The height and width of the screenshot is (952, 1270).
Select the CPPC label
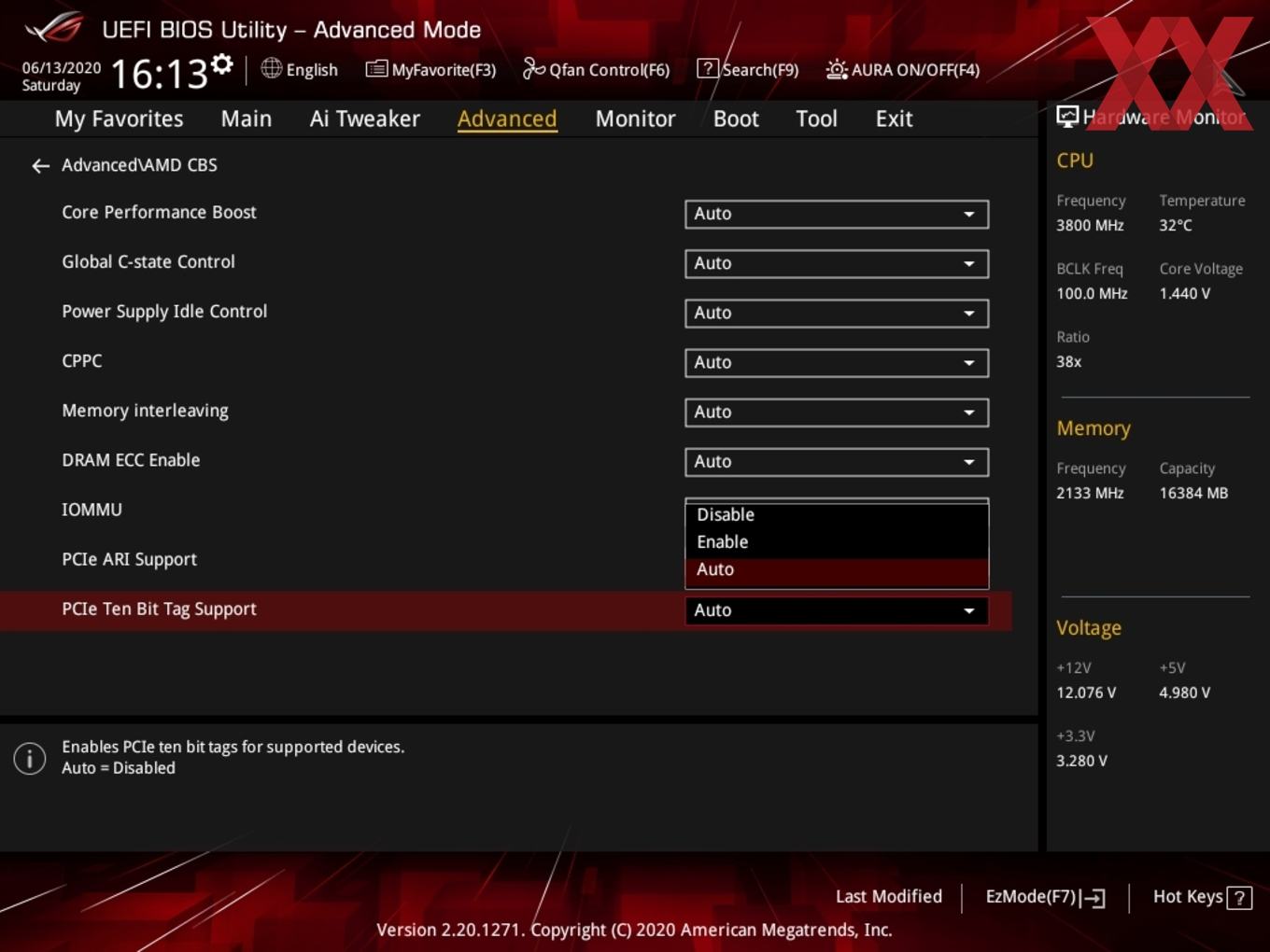tap(82, 361)
